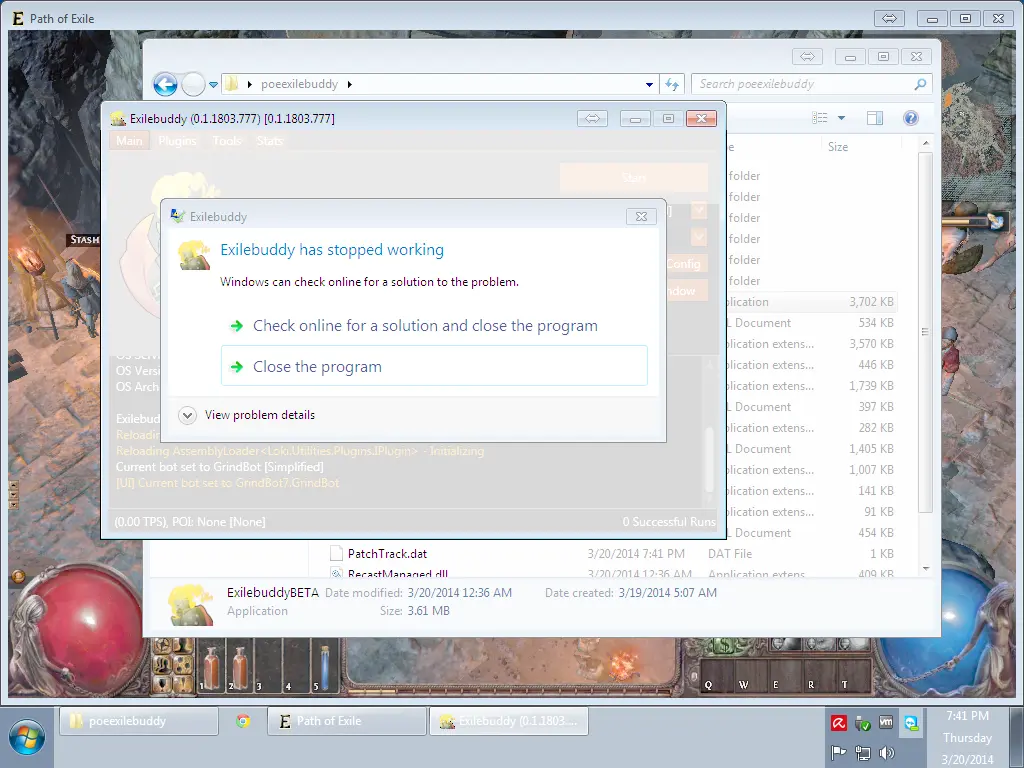Open the change-view dropdown arrow

841,118
